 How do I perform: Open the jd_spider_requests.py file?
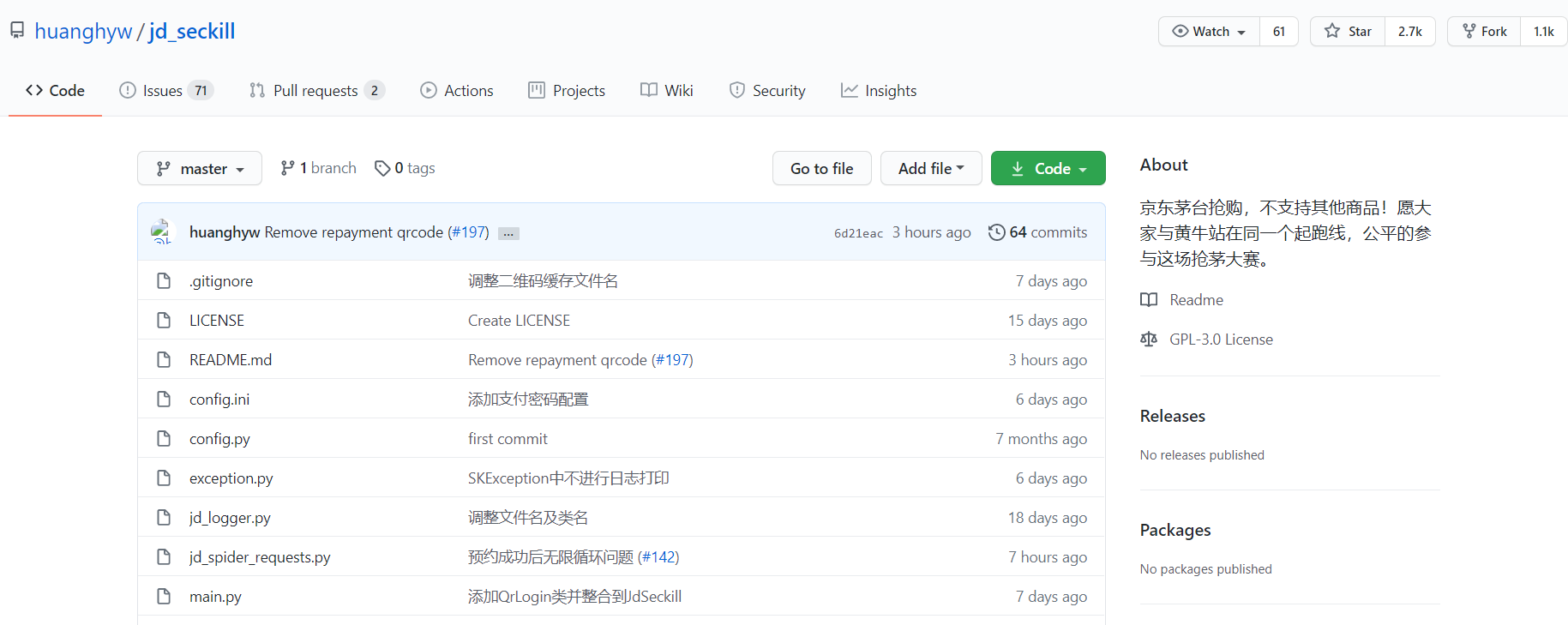pyautogui.click(x=260, y=557)
